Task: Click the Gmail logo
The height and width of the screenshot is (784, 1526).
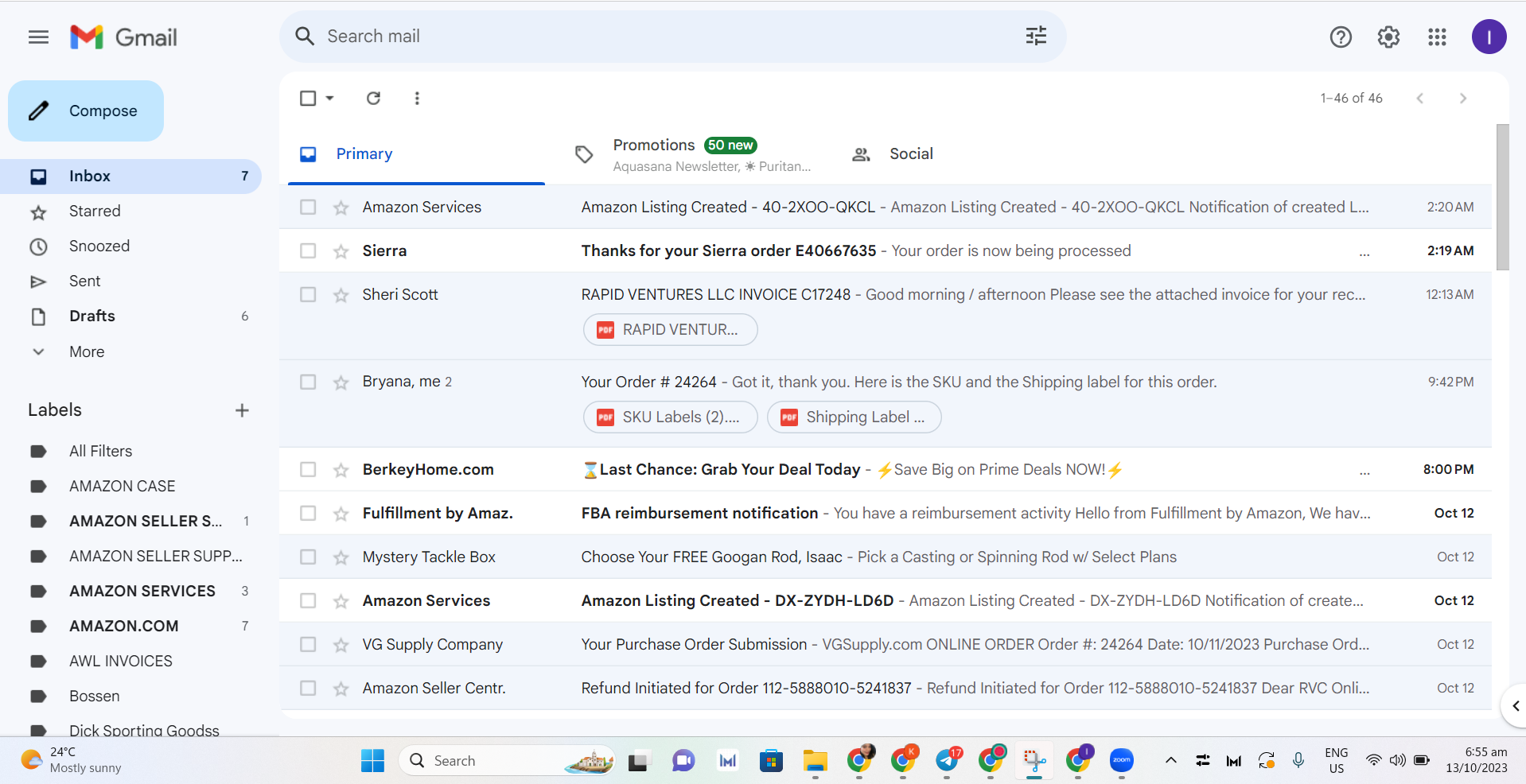Action: (x=123, y=37)
